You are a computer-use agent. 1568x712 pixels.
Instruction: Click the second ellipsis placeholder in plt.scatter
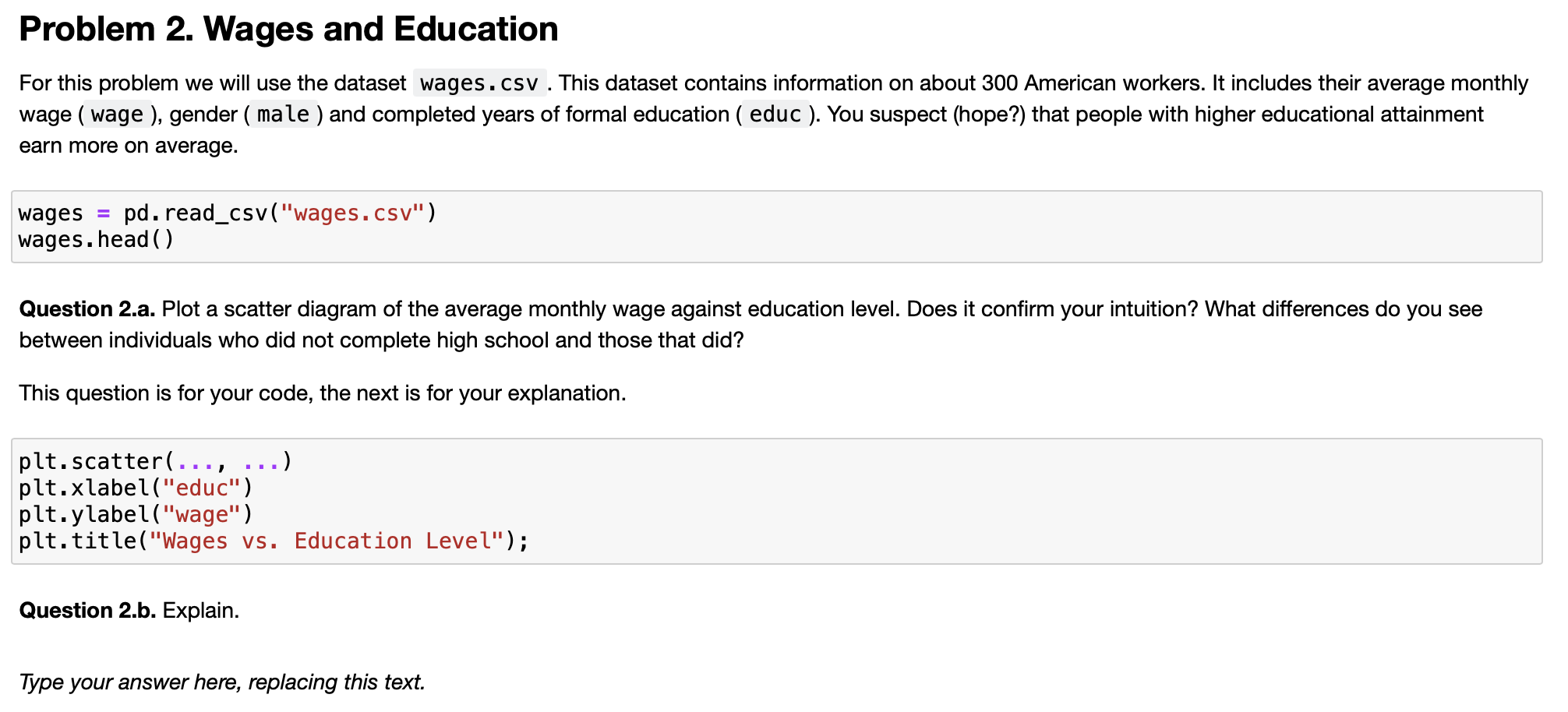[261, 462]
